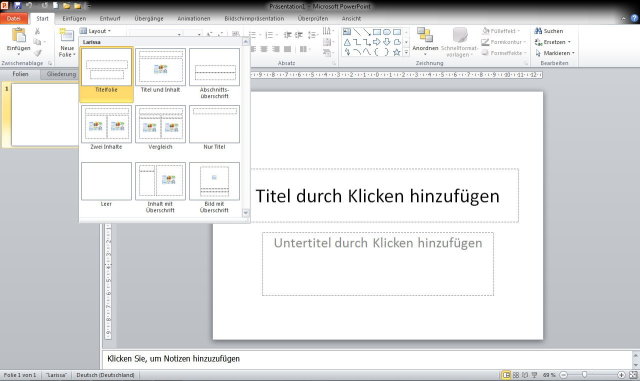This screenshot has height=381, width=640.
Task: Click the Deutsch (Deutschland) language status entry
Action: click(105, 375)
